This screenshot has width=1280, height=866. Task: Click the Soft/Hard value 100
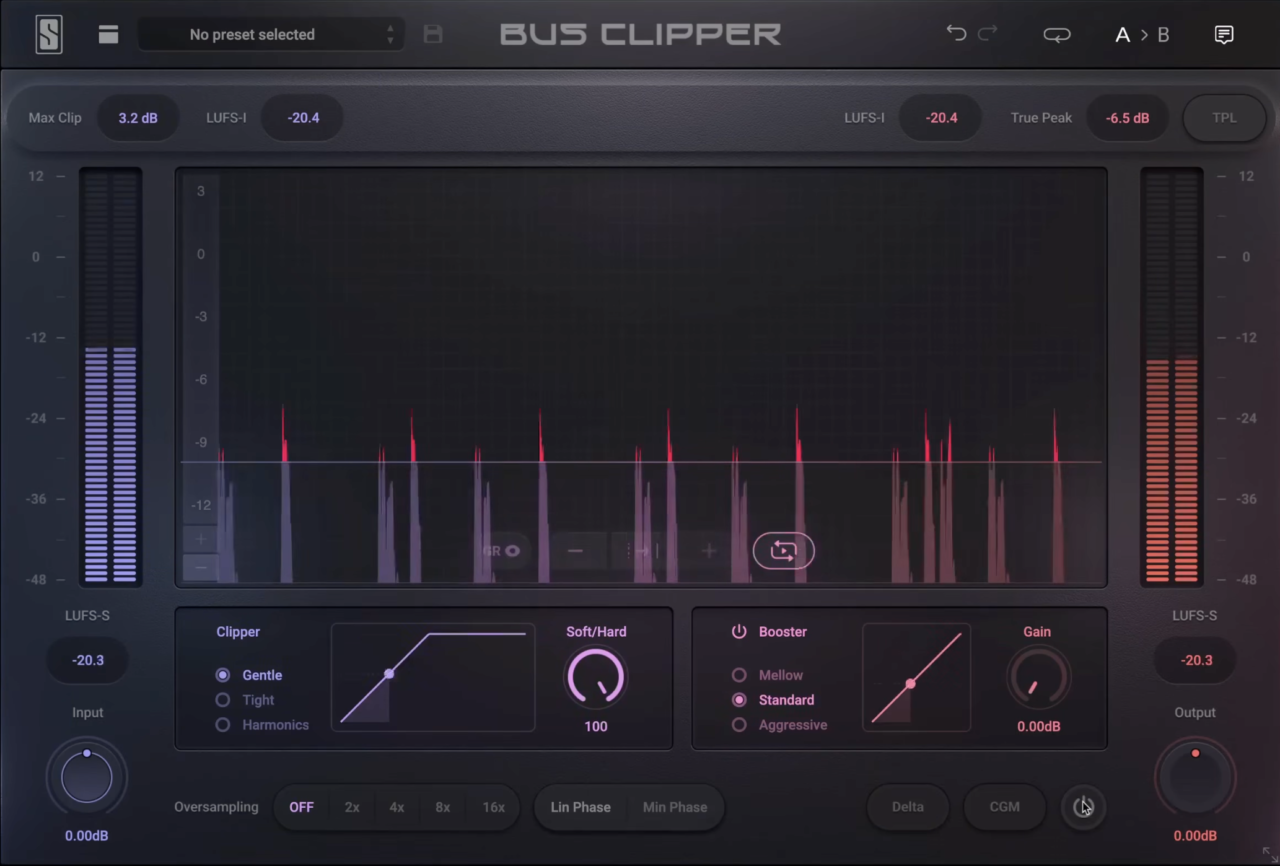596,727
